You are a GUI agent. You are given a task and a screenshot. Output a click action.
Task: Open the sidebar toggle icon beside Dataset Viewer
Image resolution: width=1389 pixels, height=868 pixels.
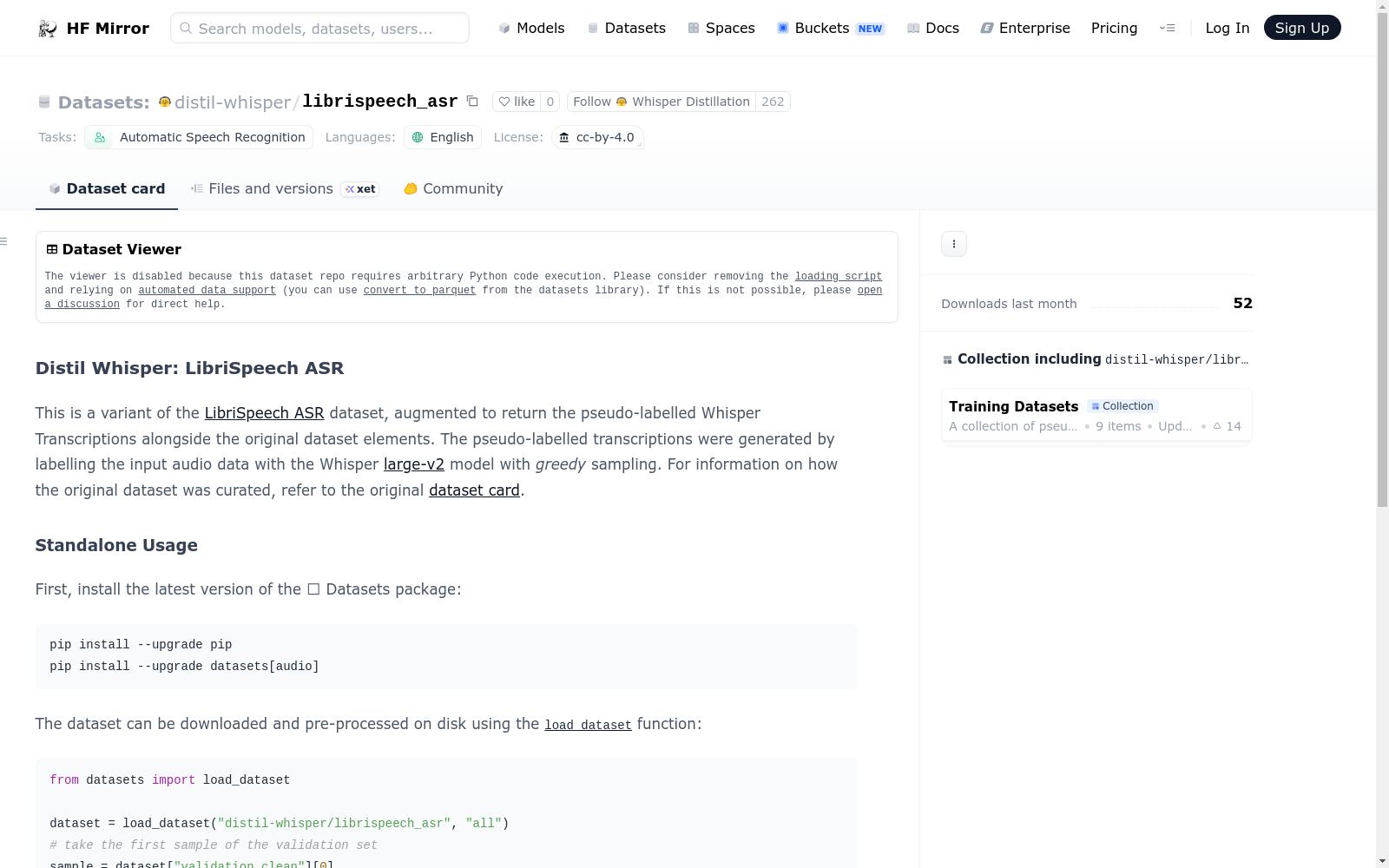click(3, 241)
